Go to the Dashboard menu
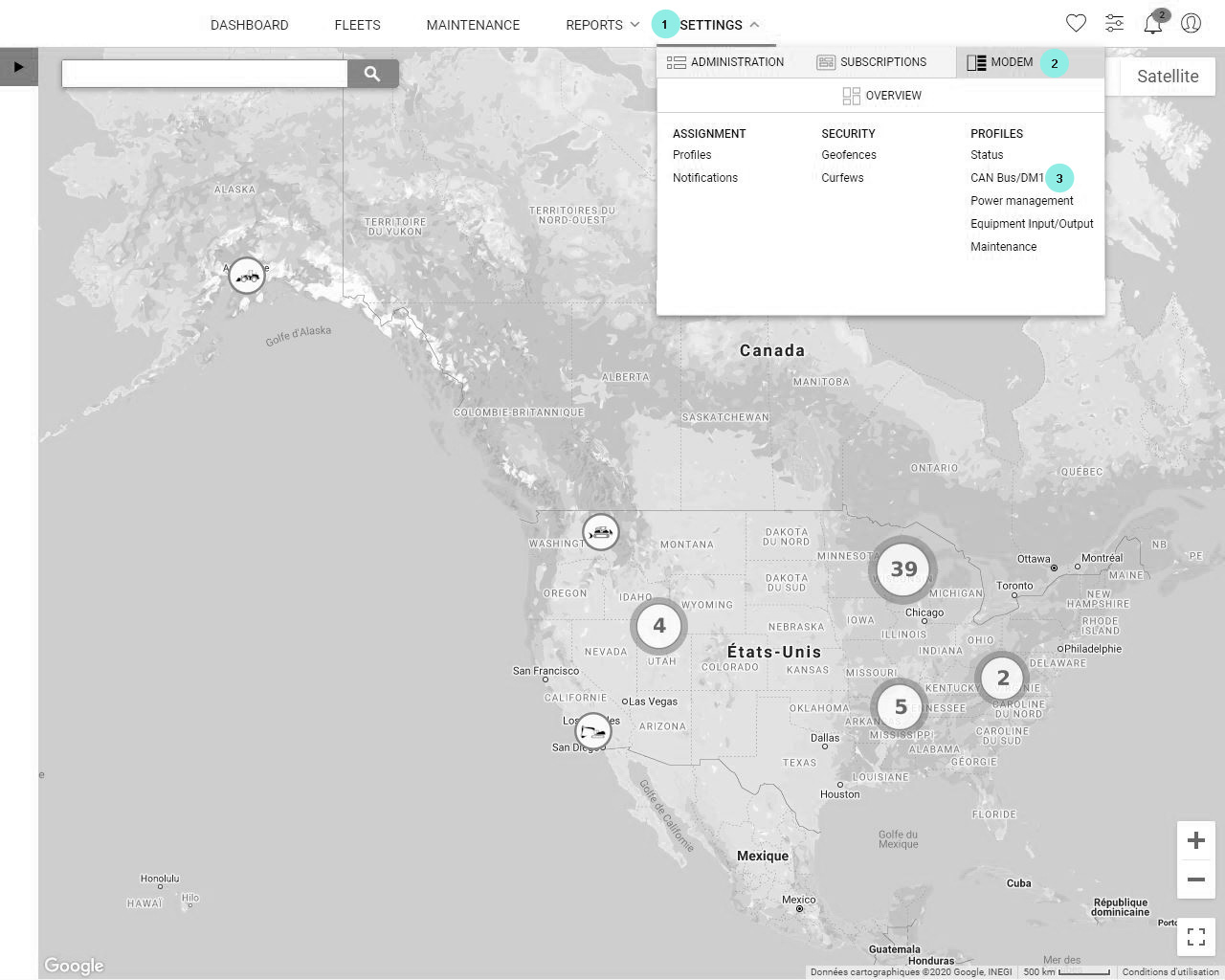 click(249, 25)
